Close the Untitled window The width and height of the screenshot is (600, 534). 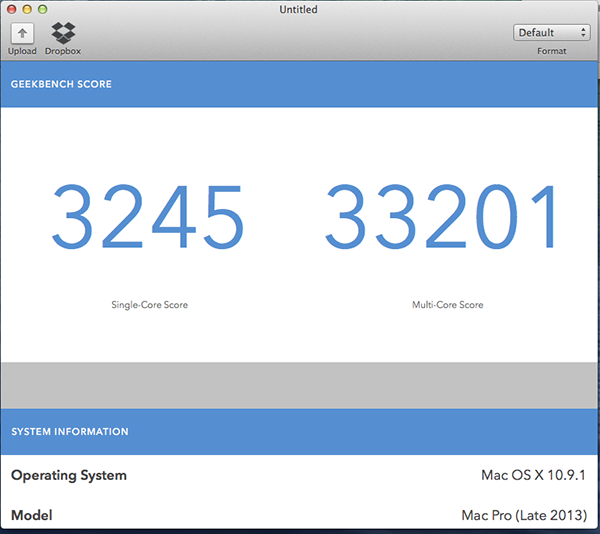tap(11, 9)
